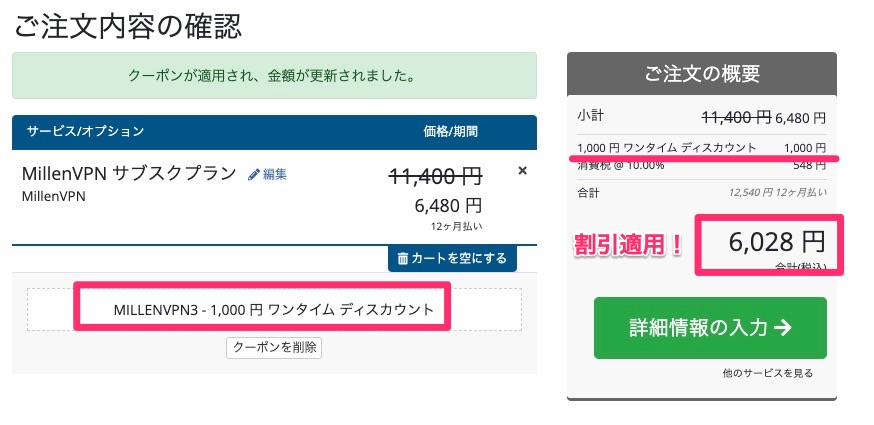This screenshot has width=874, height=425.
Task: Click the ご注文の概要 summary header
Action: coord(702,74)
